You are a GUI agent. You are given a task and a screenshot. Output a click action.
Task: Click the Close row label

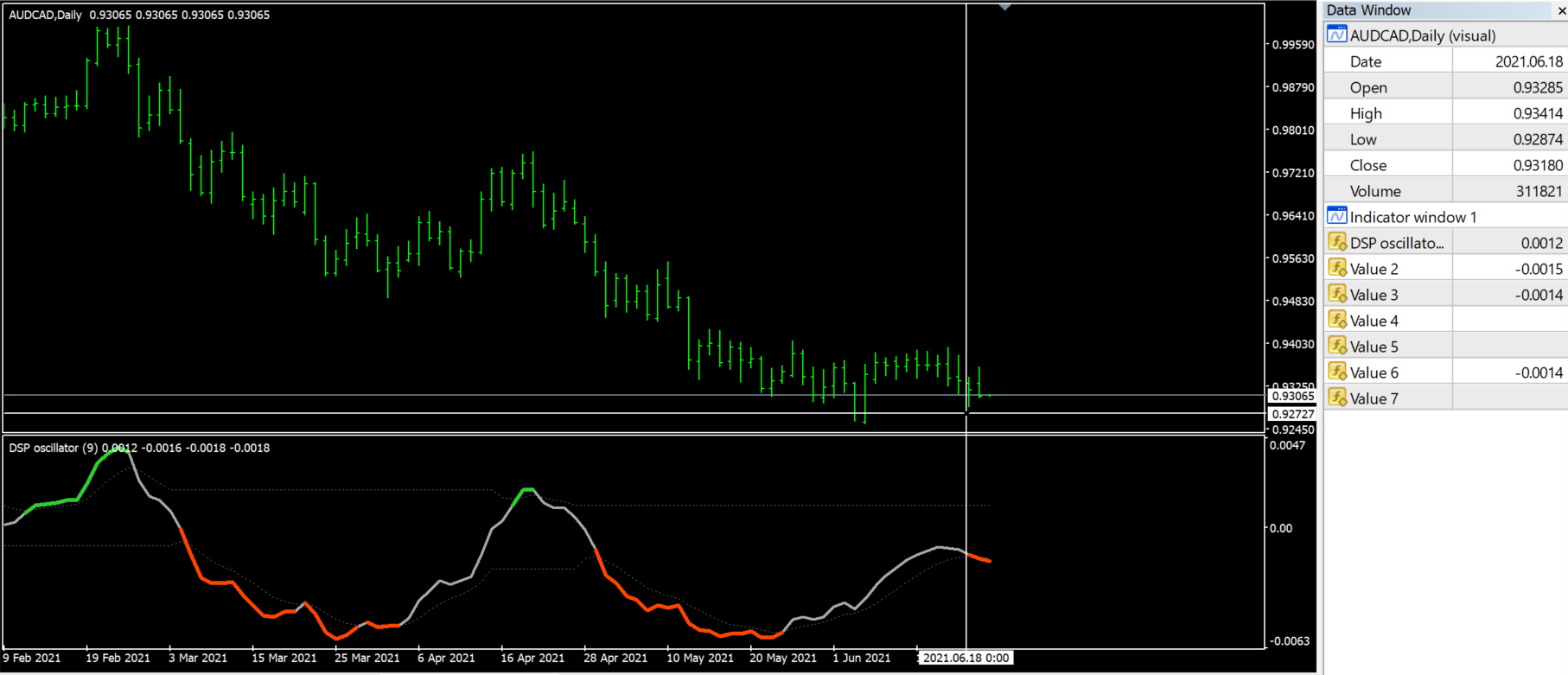coord(1368,165)
